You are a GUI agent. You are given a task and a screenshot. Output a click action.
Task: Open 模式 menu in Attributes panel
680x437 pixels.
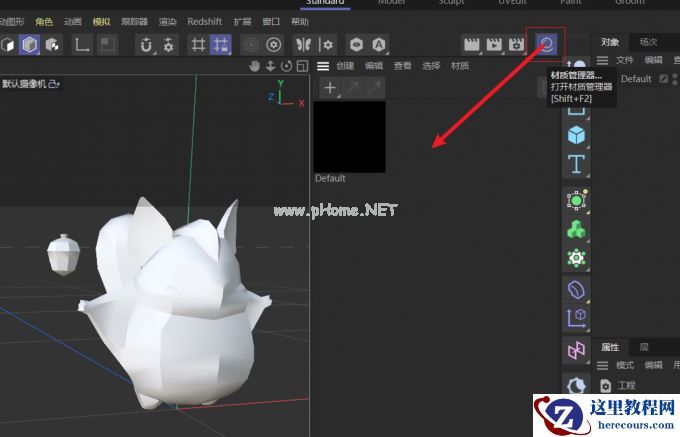tap(625, 365)
